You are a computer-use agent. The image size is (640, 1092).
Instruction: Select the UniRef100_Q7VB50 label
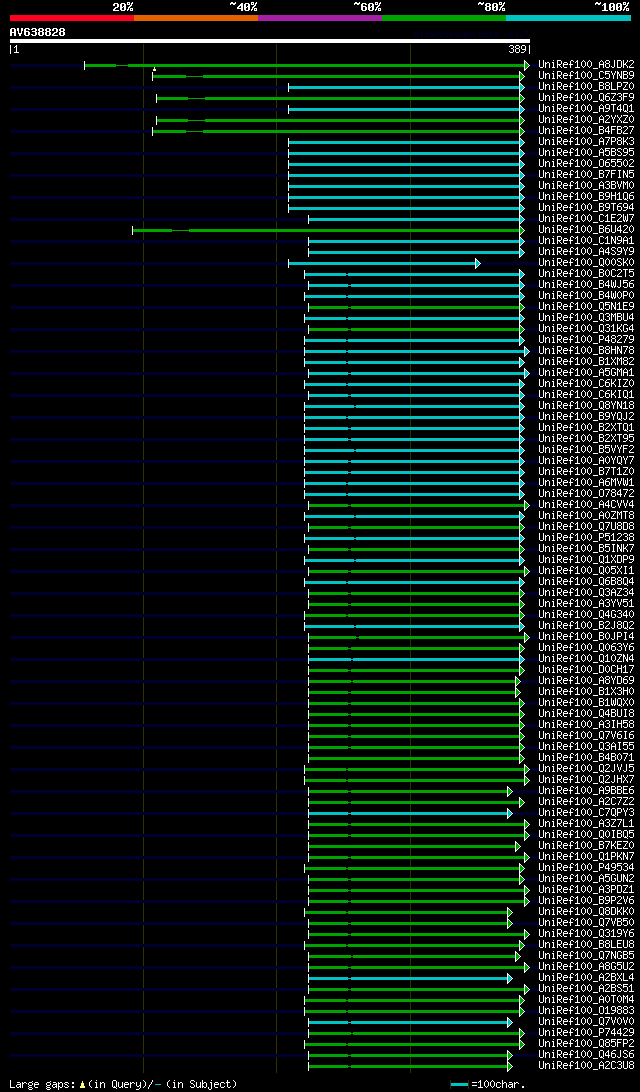tap(586, 923)
